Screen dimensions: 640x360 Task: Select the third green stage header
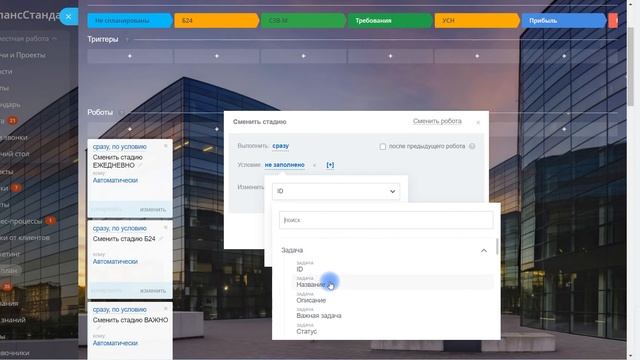pos(303,20)
